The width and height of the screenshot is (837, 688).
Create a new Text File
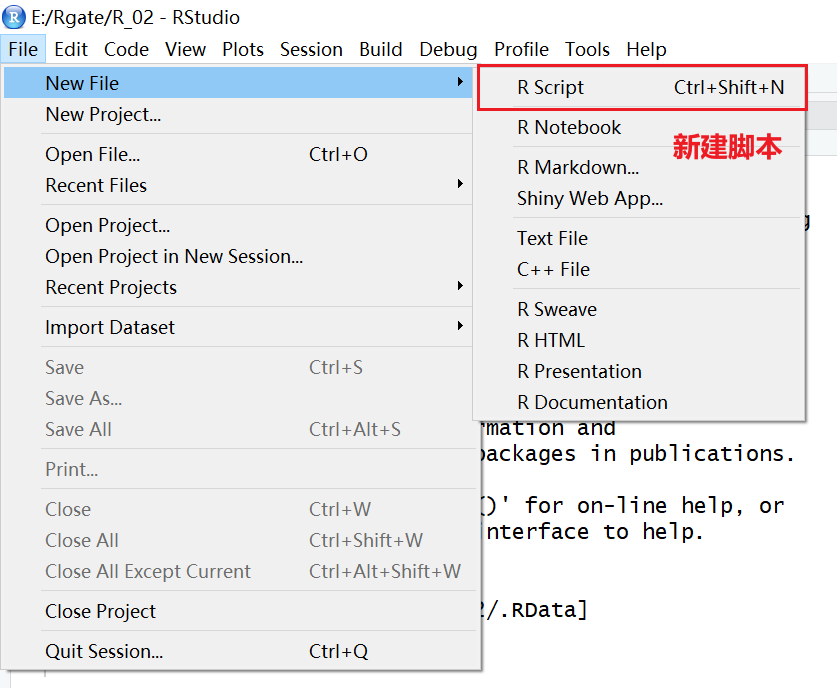(552, 238)
